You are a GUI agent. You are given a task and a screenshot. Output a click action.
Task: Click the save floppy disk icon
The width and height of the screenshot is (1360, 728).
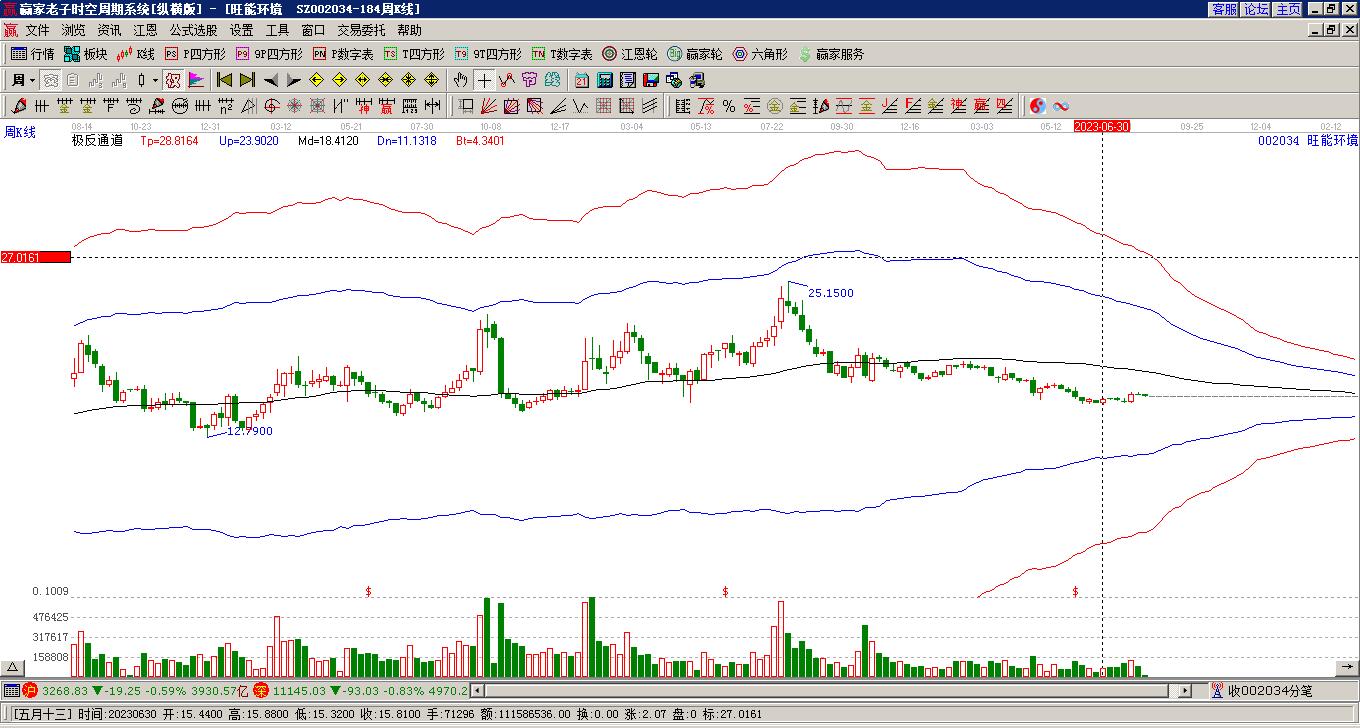651,80
